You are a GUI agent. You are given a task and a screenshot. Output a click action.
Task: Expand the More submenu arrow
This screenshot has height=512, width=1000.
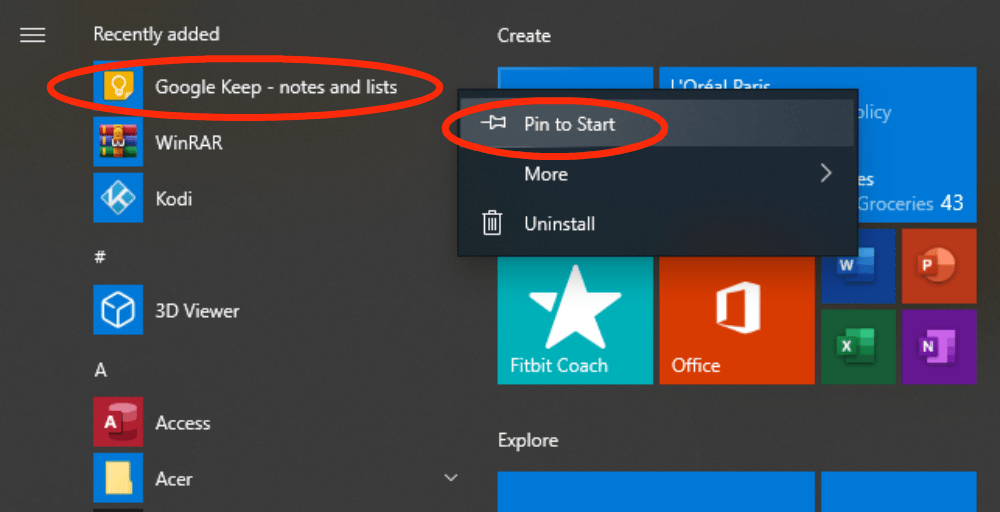click(x=827, y=173)
